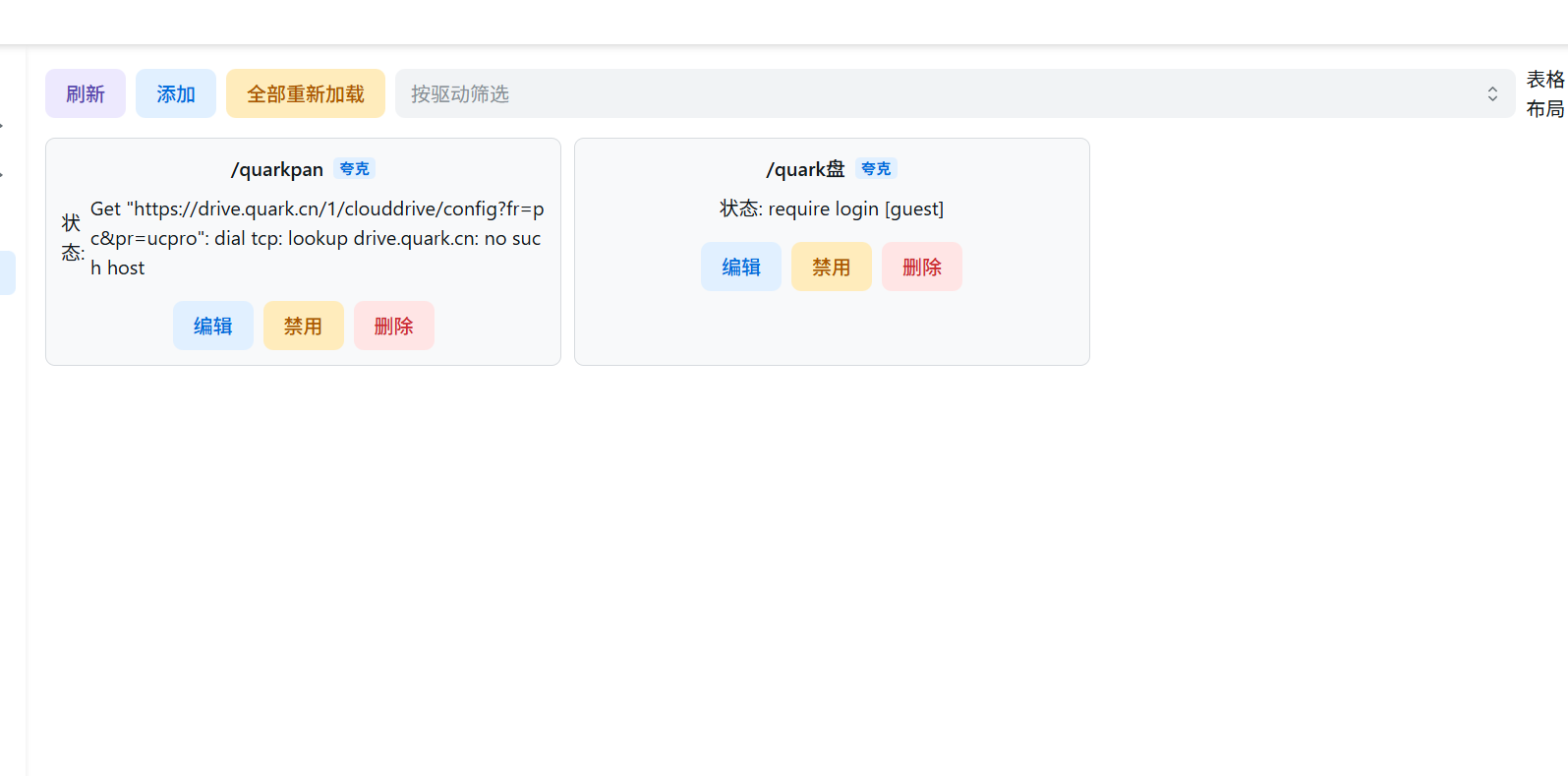Viewport: 1568px width, 776px height.
Task: Toggle the 表格布局 table layout option
Action: pyautogui.click(x=1545, y=93)
